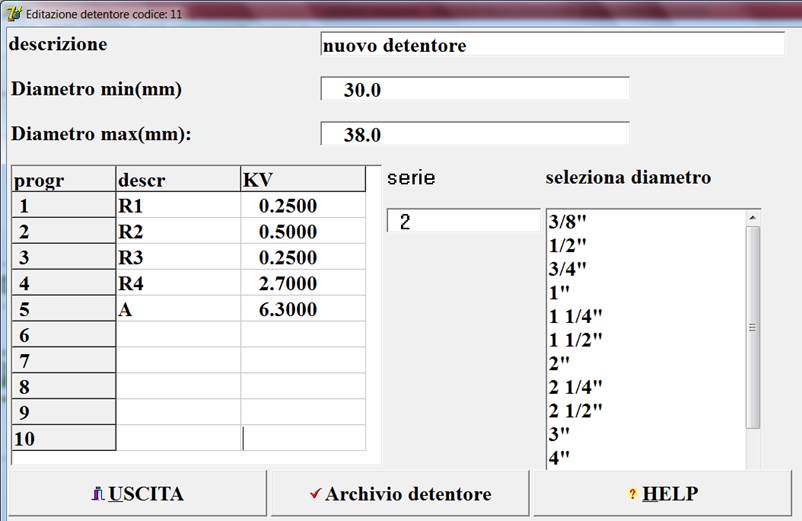Click the app icon in the title bar
Image resolution: width=802 pixels, height=521 pixels.
coord(14,14)
